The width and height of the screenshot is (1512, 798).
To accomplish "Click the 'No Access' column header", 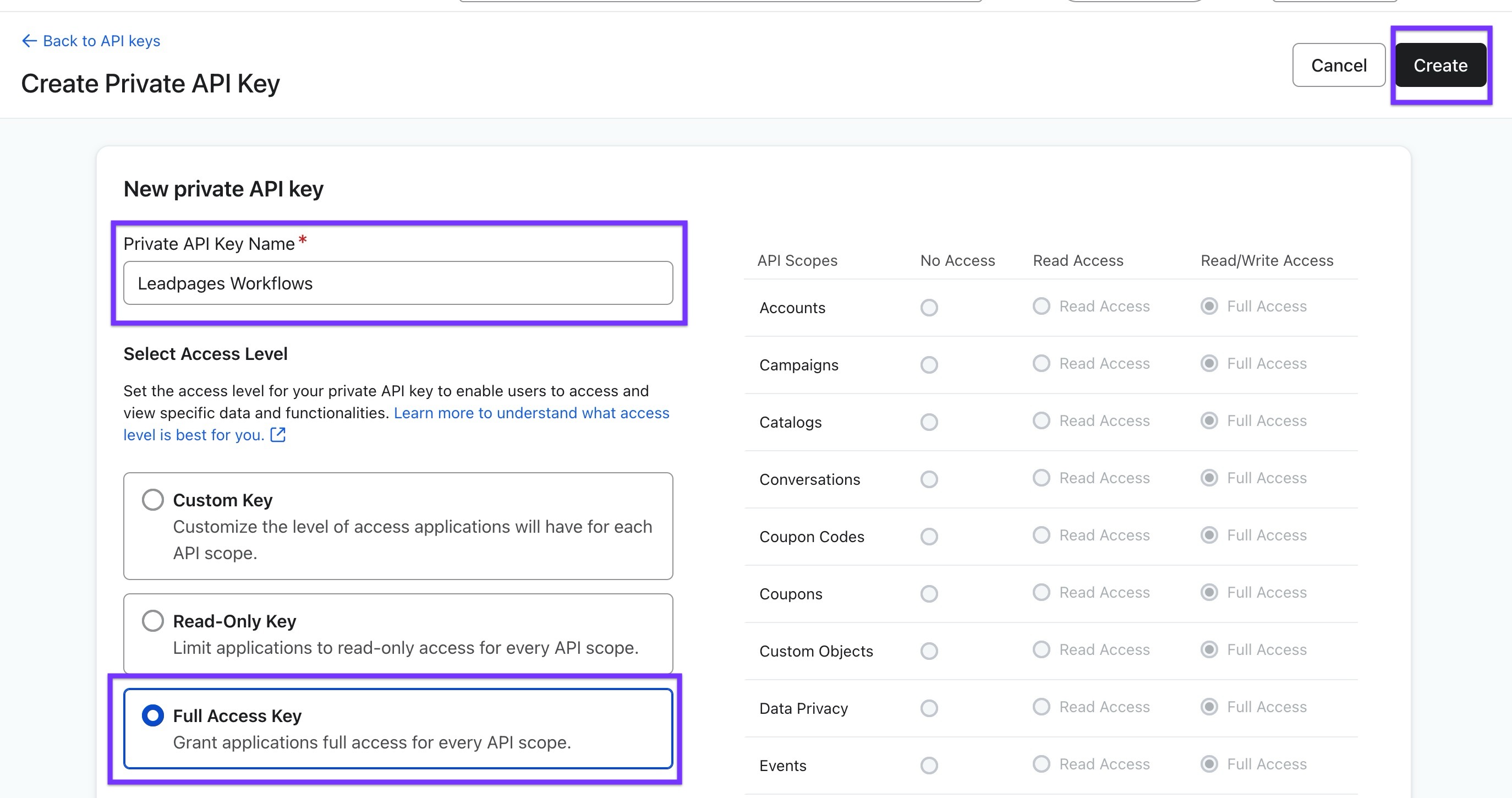I will point(957,260).
